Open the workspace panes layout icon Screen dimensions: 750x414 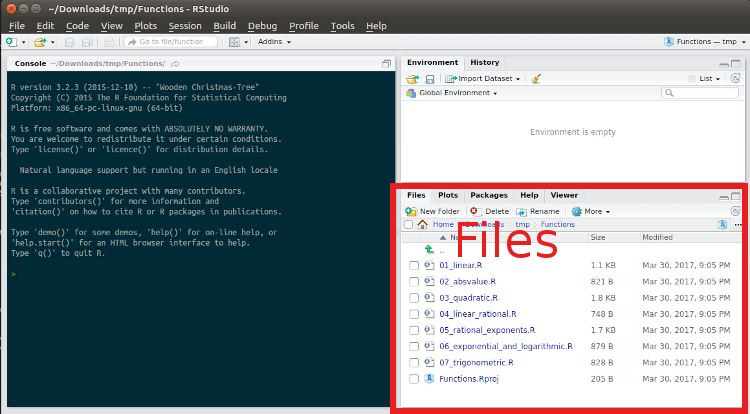[234, 42]
